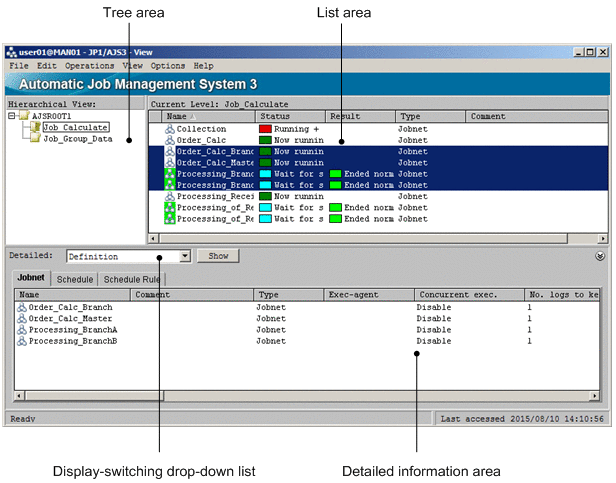Click Order_Calc_Master icon in detailed information area
Viewport: 616px width, 483px height.
point(22,319)
